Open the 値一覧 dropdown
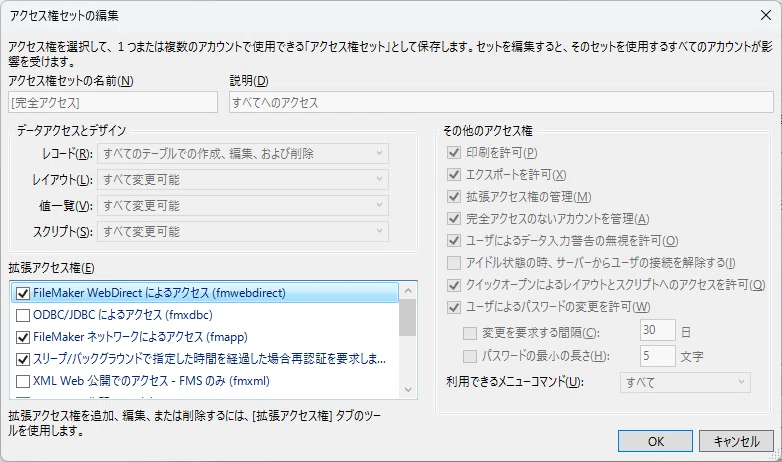782x462 pixels. 243,206
